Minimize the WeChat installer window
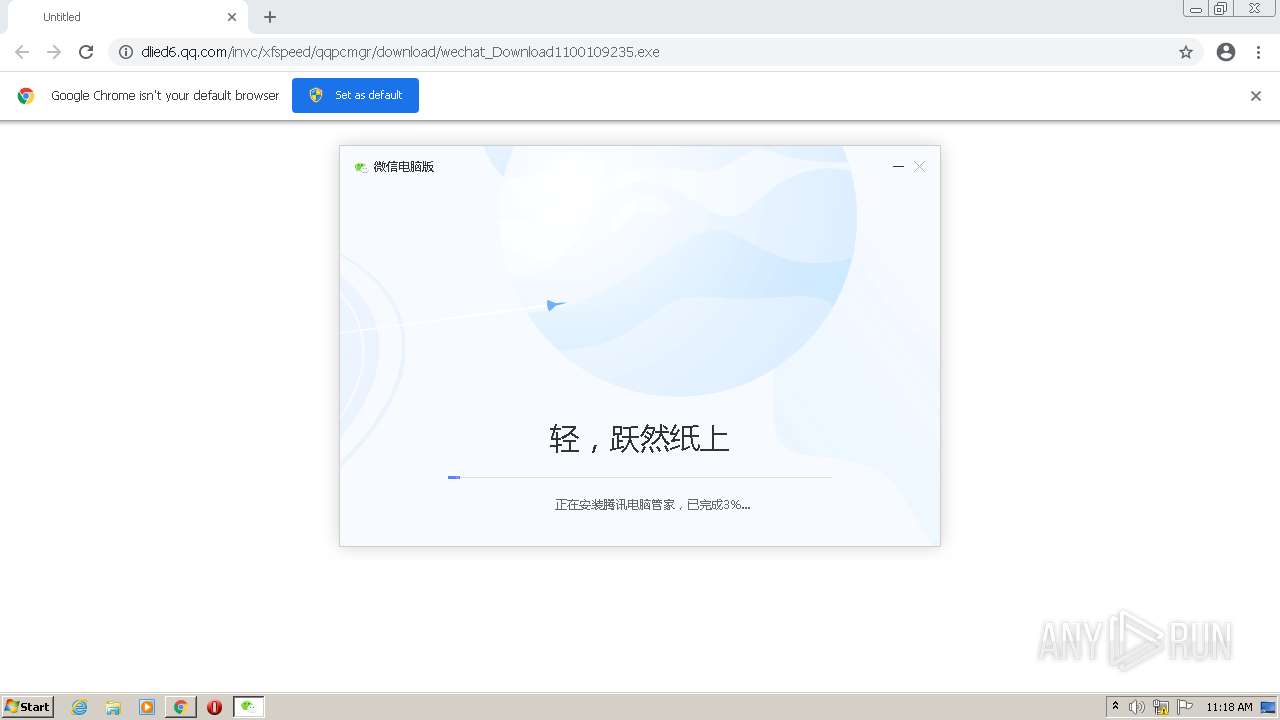This screenshot has height=720, width=1280. pyautogui.click(x=898, y=167)
